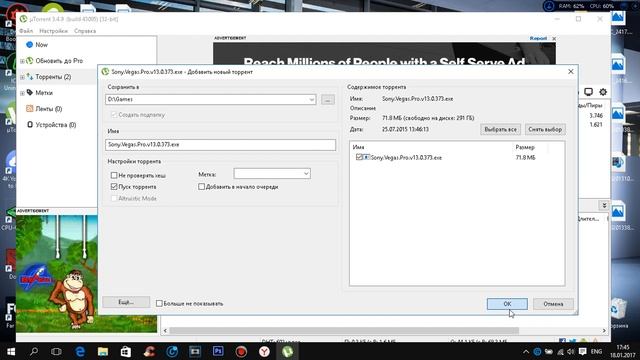Select Метки in the sidebar
Image resolution: width=640 pixels, height=360 pixels.
pos(44,93)
